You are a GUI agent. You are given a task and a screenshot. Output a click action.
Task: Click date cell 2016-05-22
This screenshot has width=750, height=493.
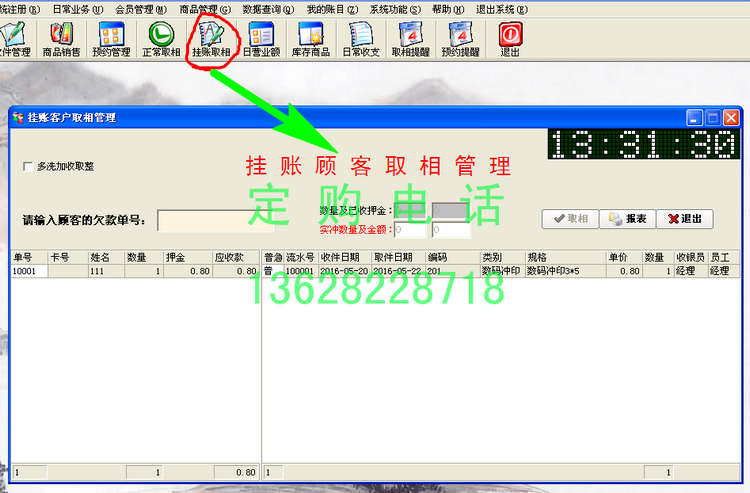pos(397,271)
